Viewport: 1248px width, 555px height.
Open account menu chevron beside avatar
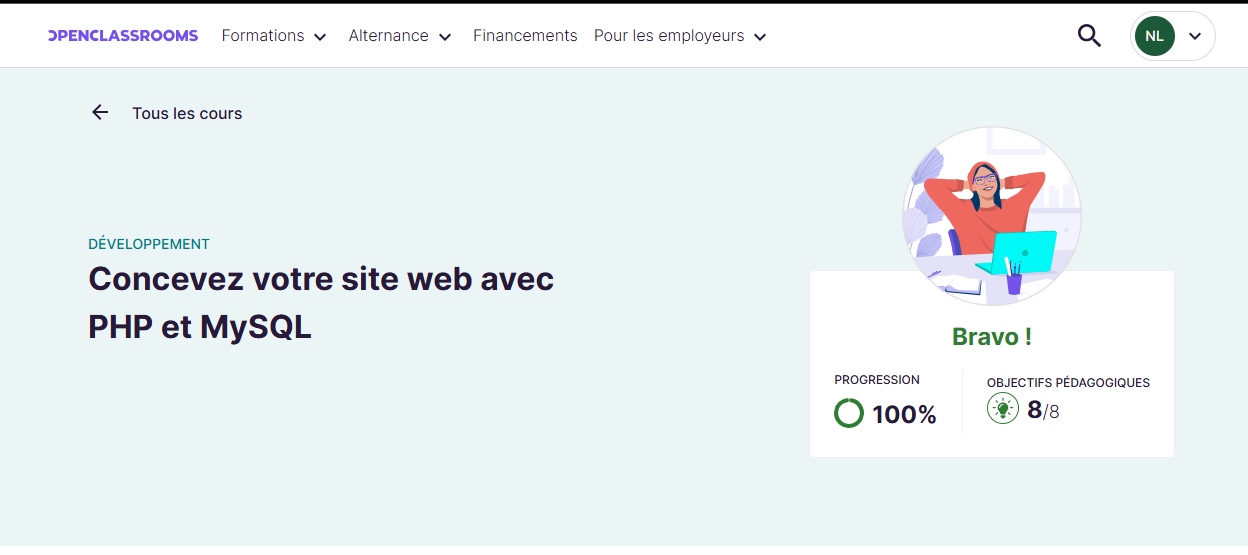pyautogui.click(x=1194, y=36)
